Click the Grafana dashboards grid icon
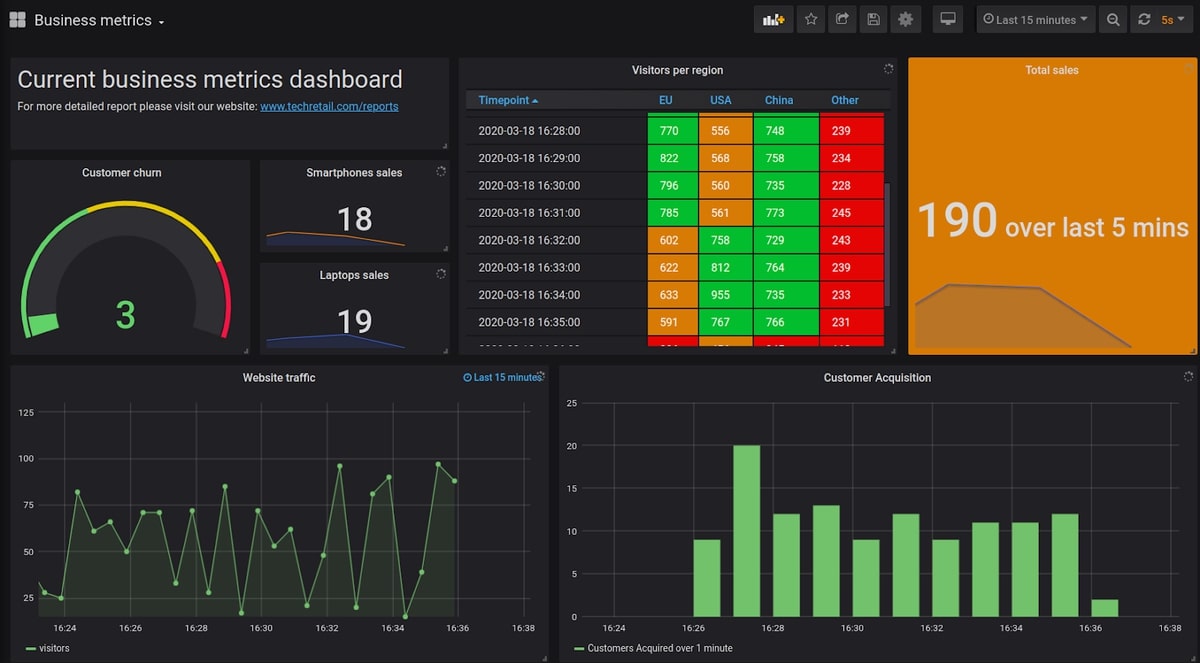Image resolution: width=1200 pixels, height=663 pixels. coord(17,20)
